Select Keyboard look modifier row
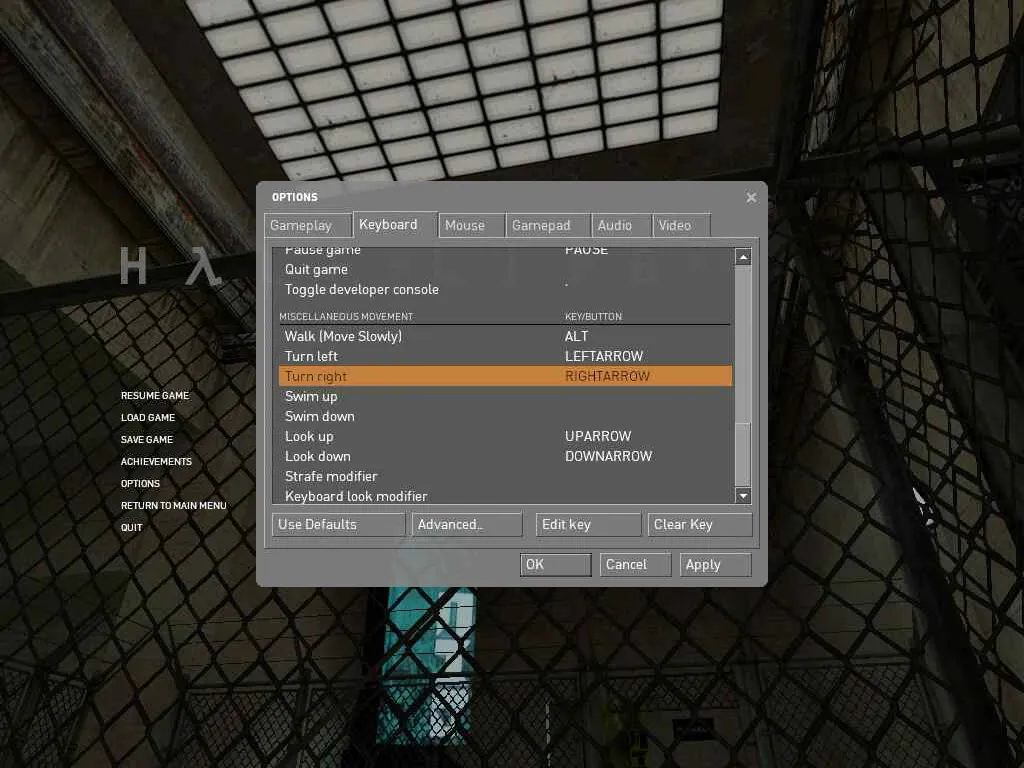The height and width of the screenshot is (768, 1024). pyautogui.click(x=505, y=496)
